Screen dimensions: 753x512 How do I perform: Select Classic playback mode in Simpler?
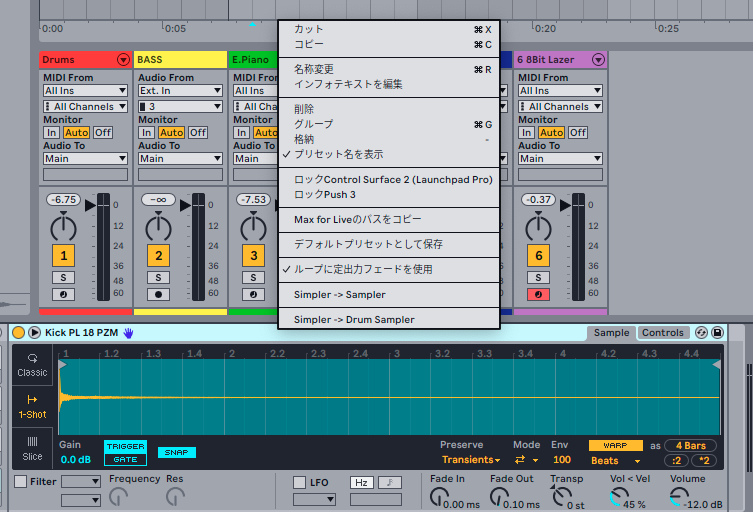tap(32, 365)
